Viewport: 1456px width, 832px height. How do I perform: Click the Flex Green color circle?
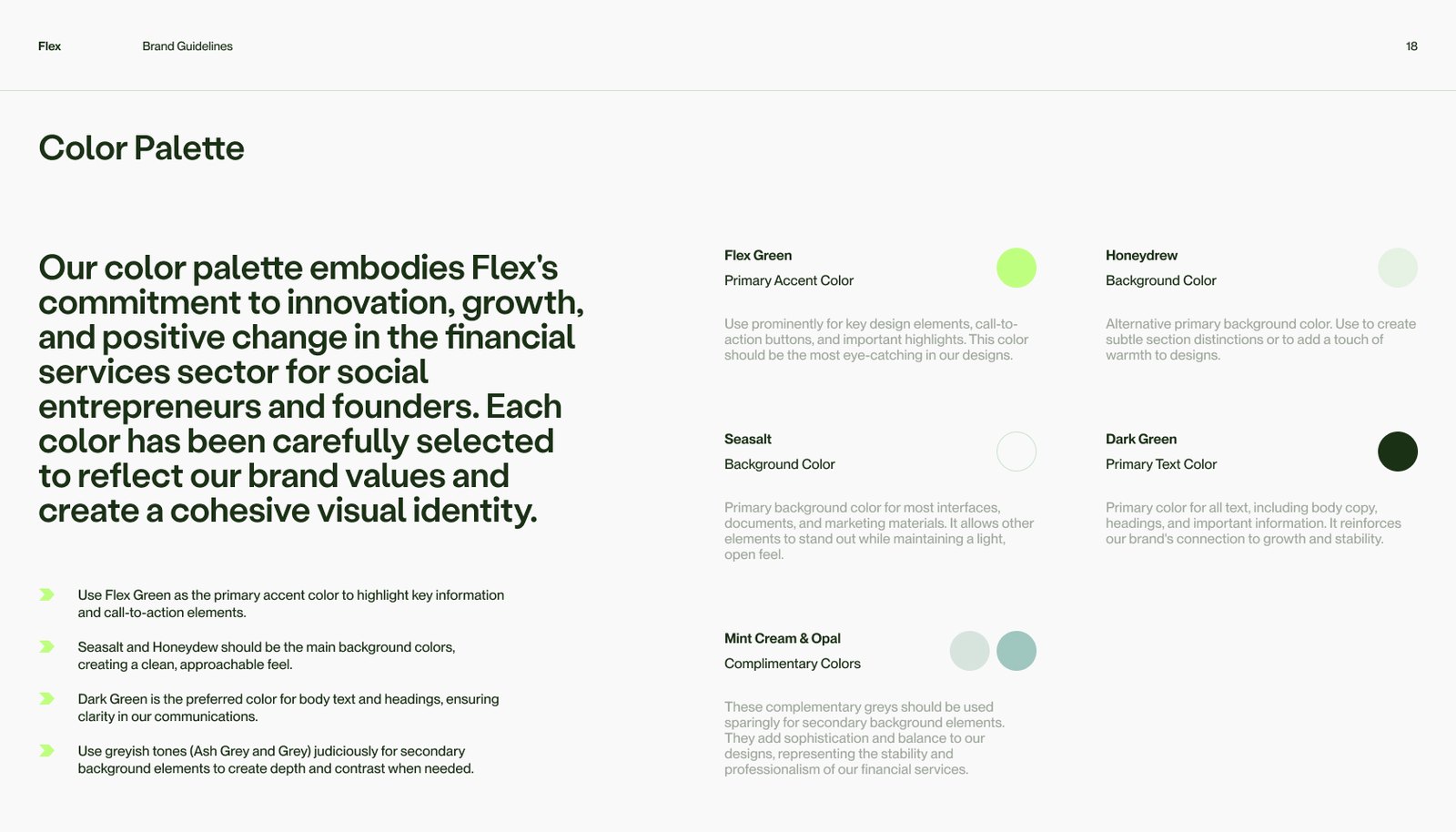(x=1016, y=268)
